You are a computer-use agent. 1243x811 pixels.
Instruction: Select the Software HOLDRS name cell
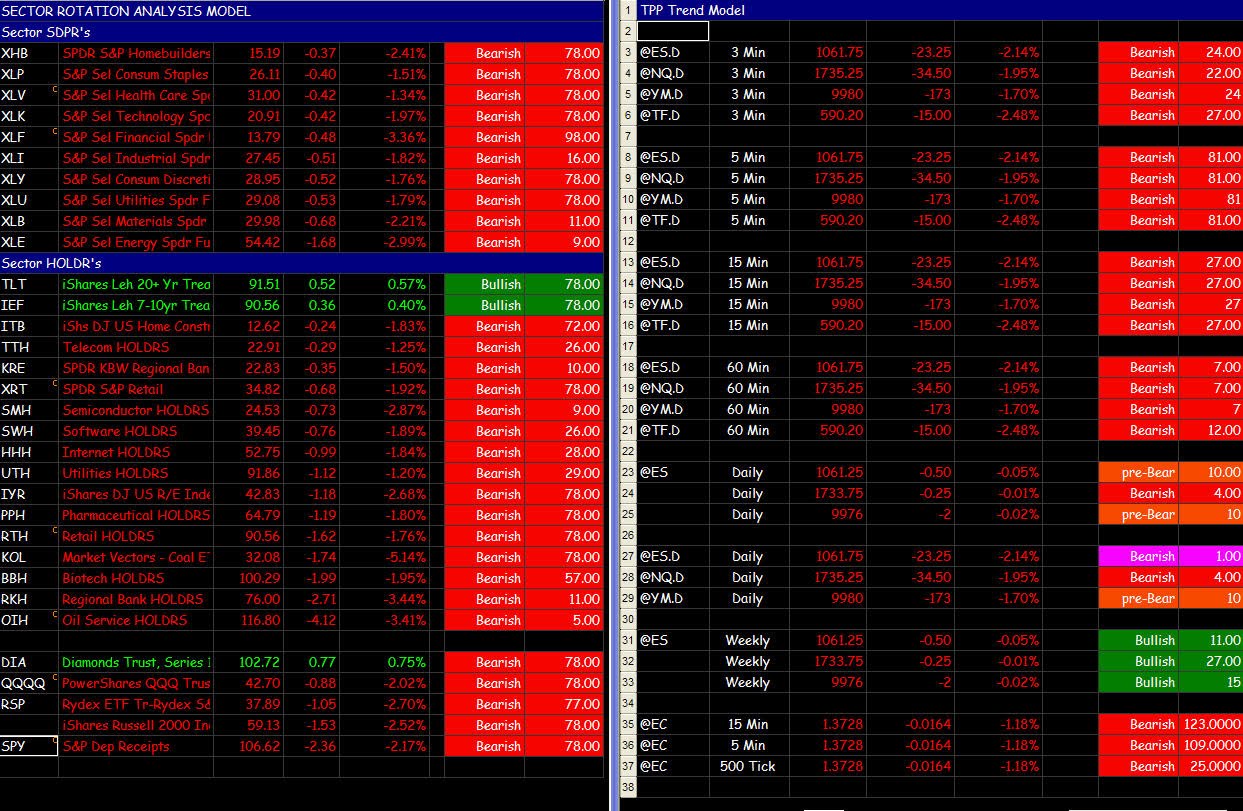pos(136,431)
